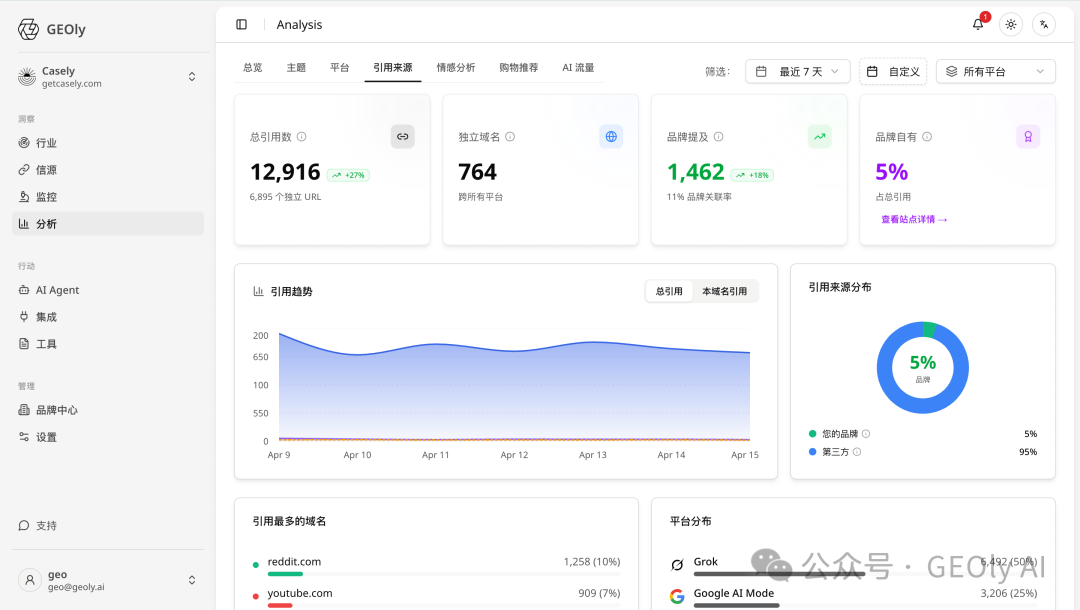1080x610 pixels.
Task: Click the 行业 sidebar item
Action: coord(108,143)
